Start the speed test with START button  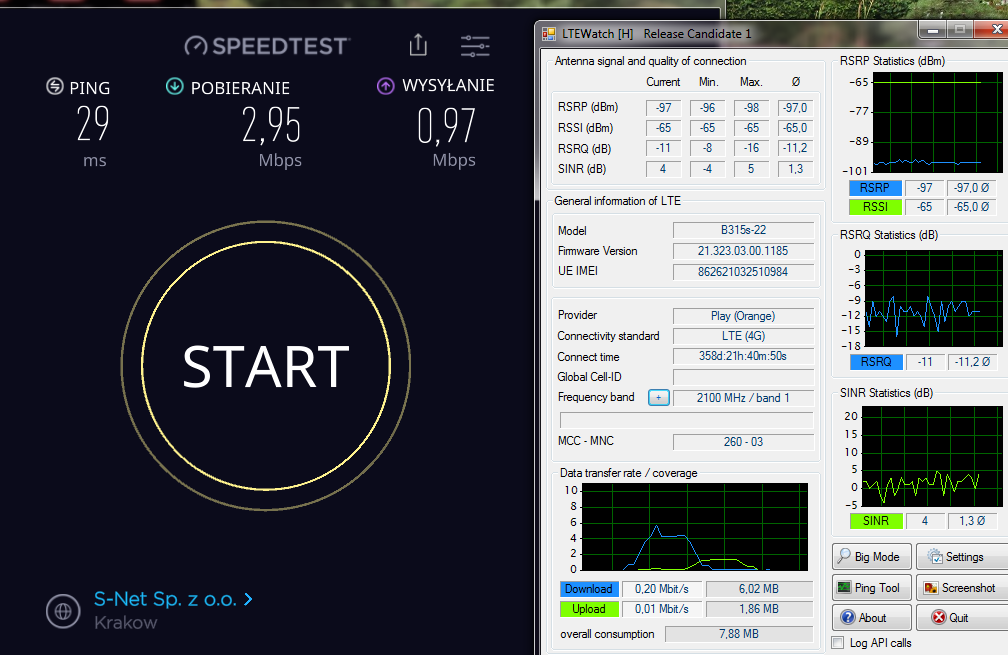[x=266, y=366]
